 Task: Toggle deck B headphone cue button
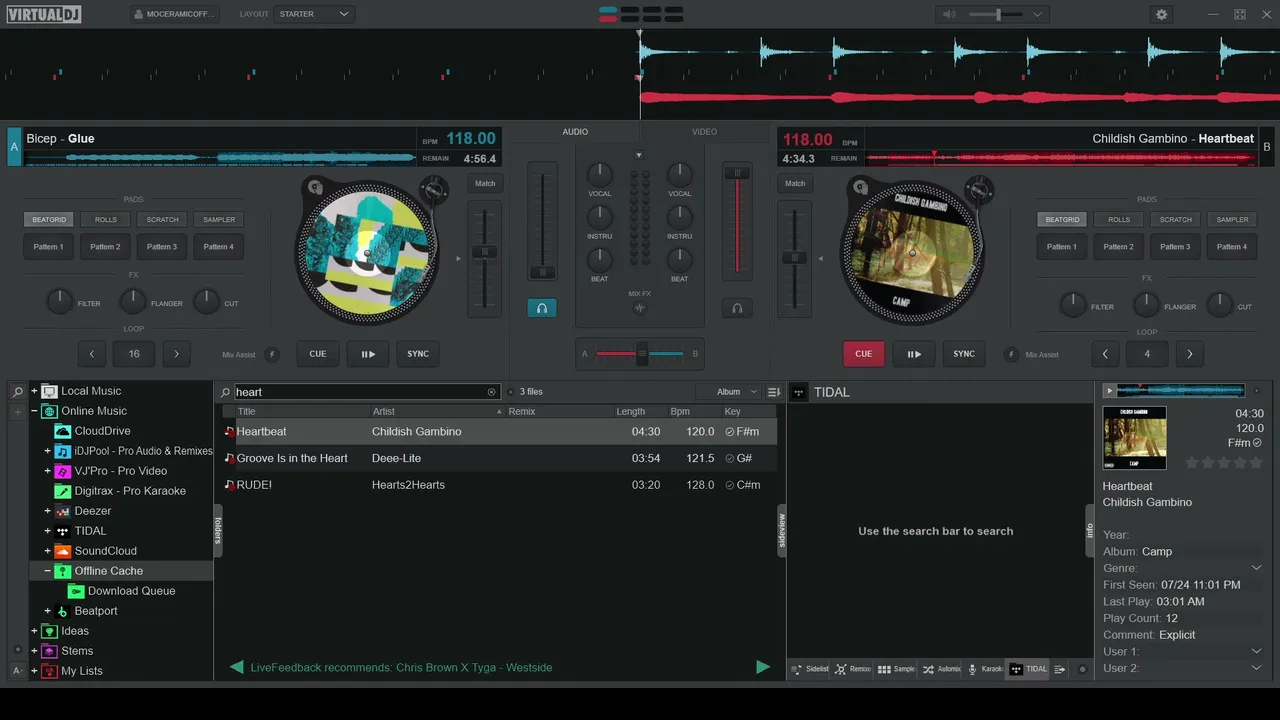(x=737, y=308)
